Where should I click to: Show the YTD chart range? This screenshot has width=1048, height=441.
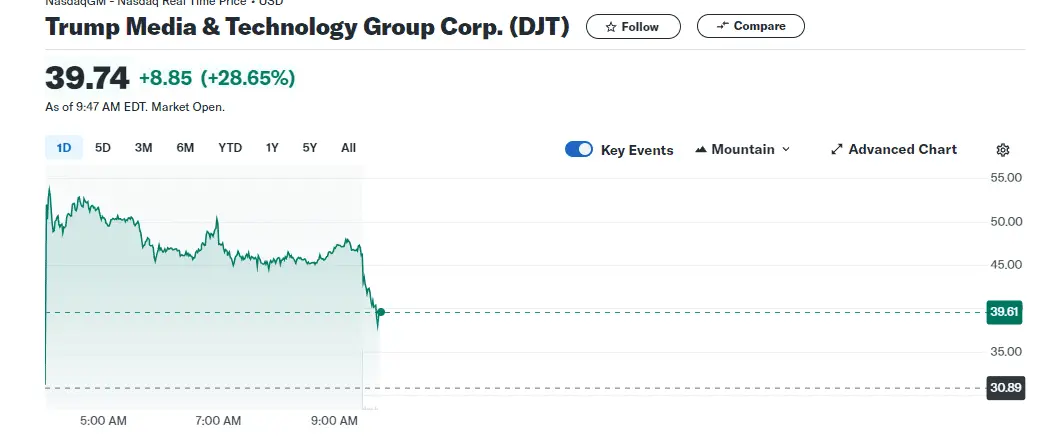click(x=230, y=148)
